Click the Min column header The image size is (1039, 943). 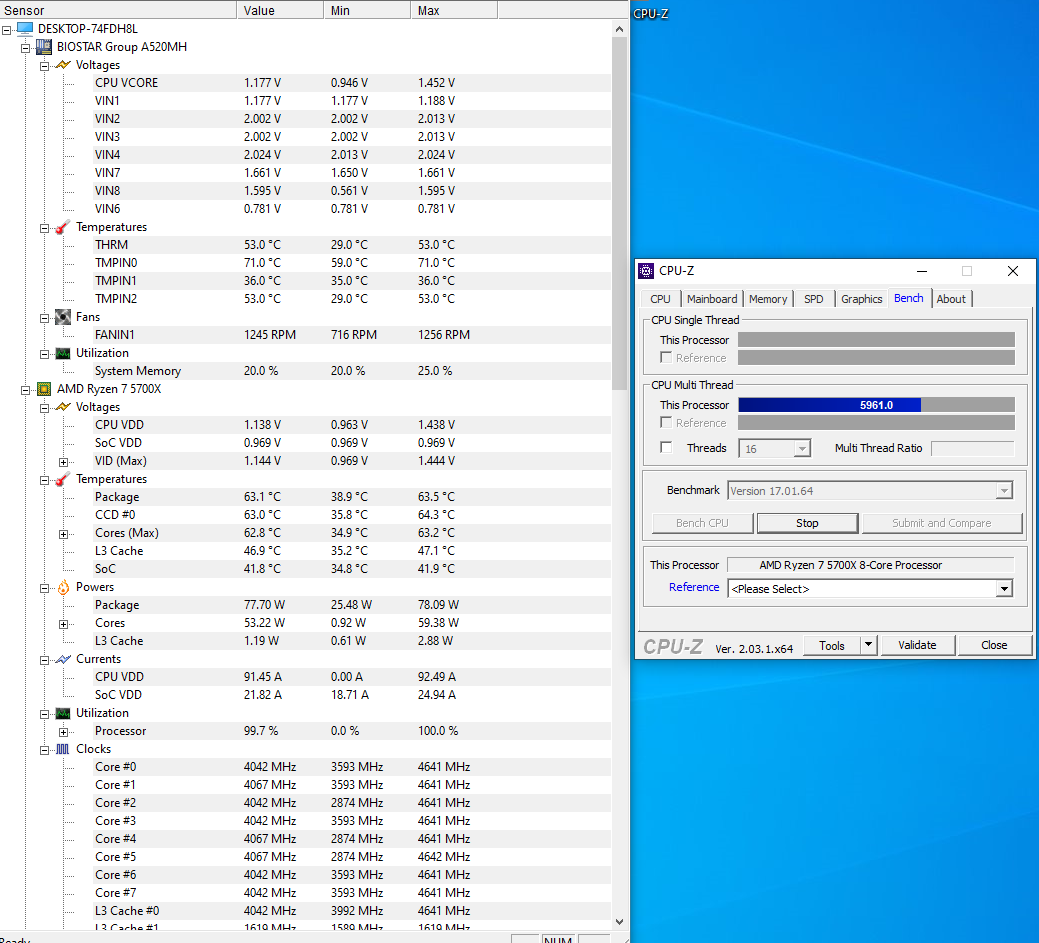pos(367,10)
